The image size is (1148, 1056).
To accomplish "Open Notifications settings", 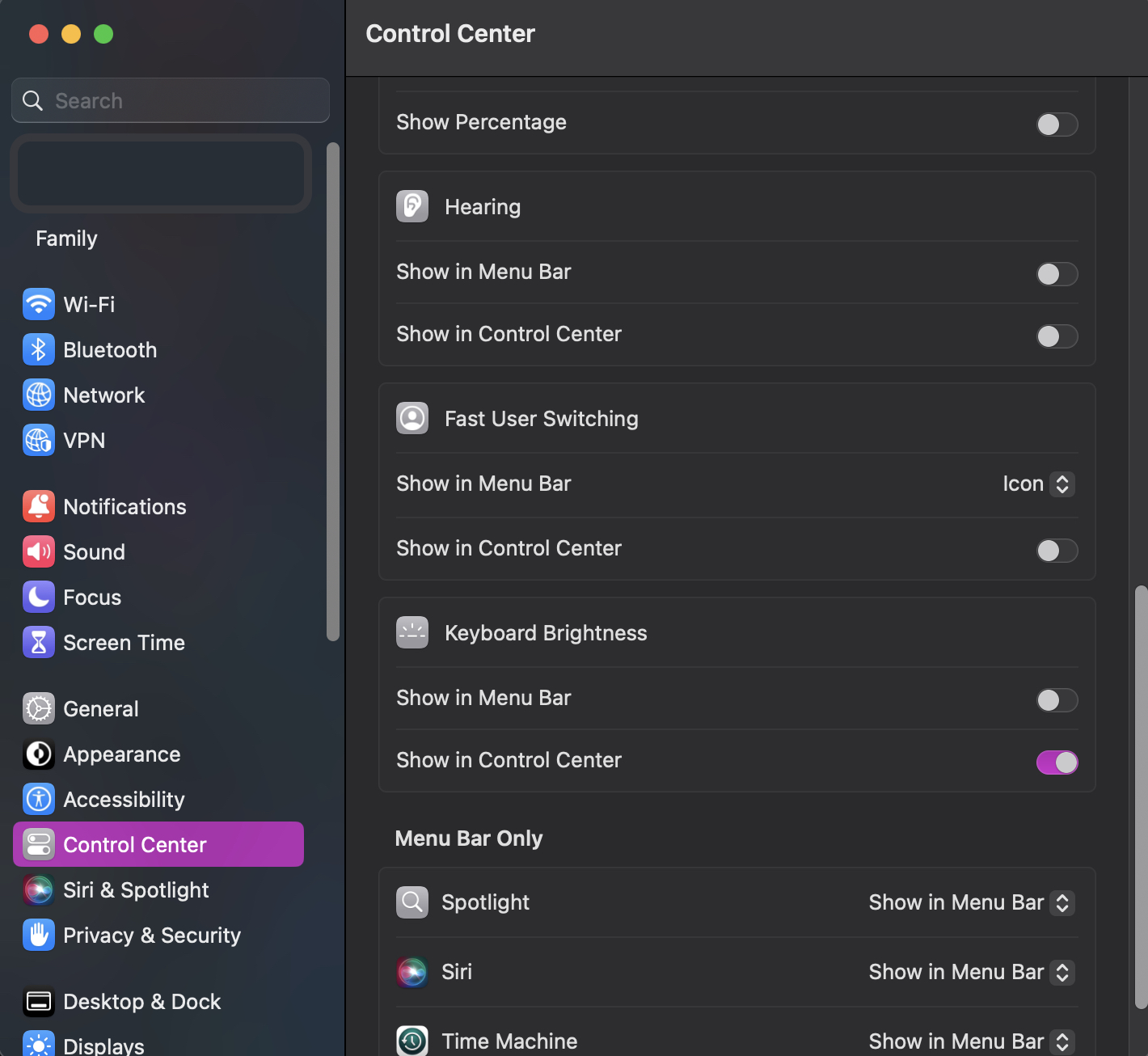I will point(158,507).
